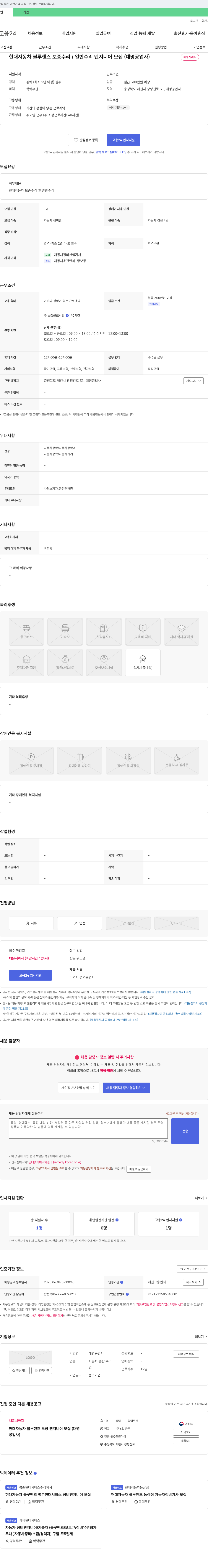Click the 장애인용 주차장 icon

(x=31, y=760)
